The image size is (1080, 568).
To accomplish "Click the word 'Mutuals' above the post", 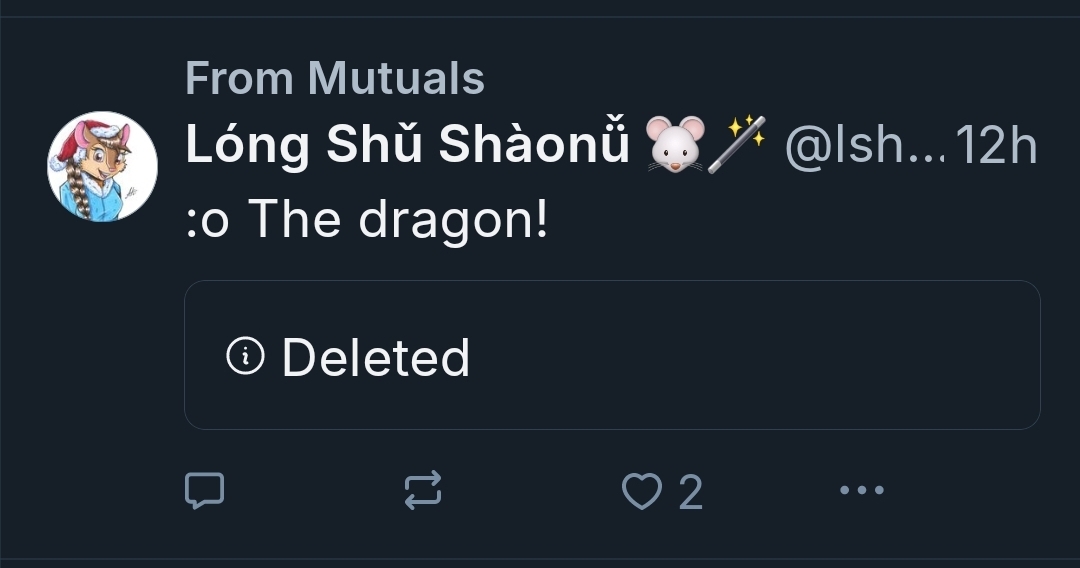I will [x=396, y=78].
